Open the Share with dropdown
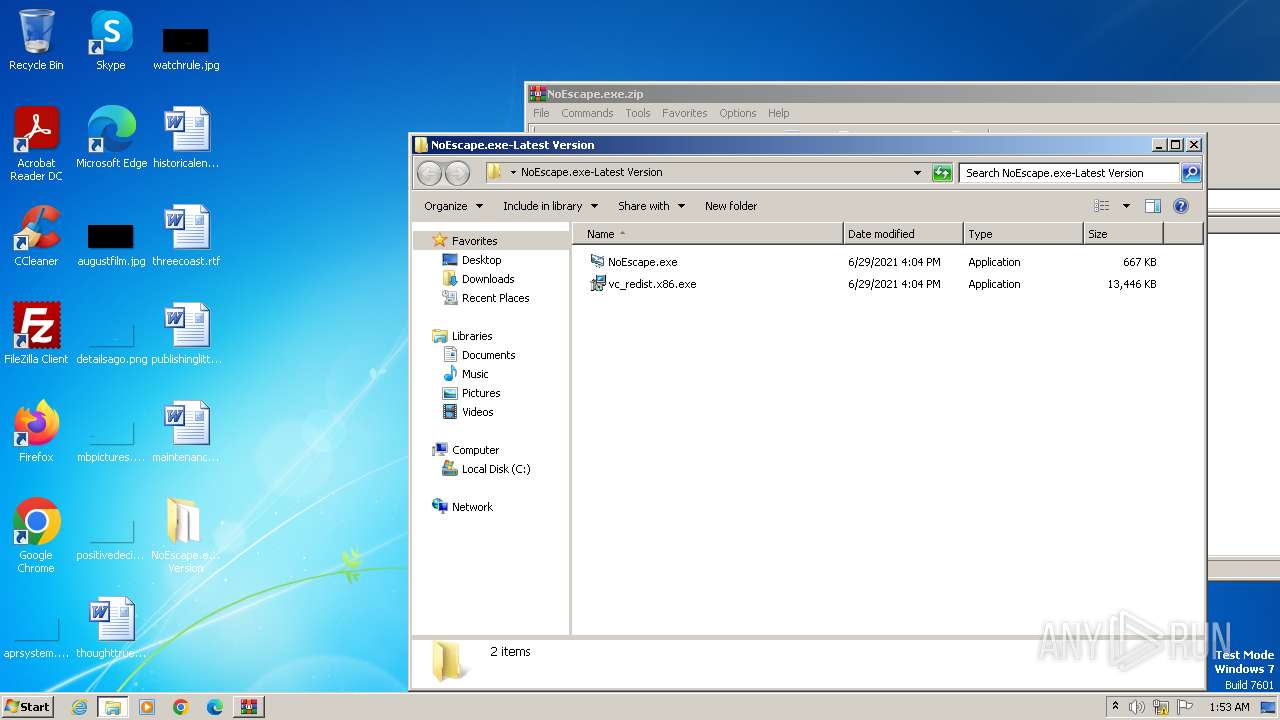This screenshot has height=720, width=1280. pyautogui.click(x=651, y=206)
